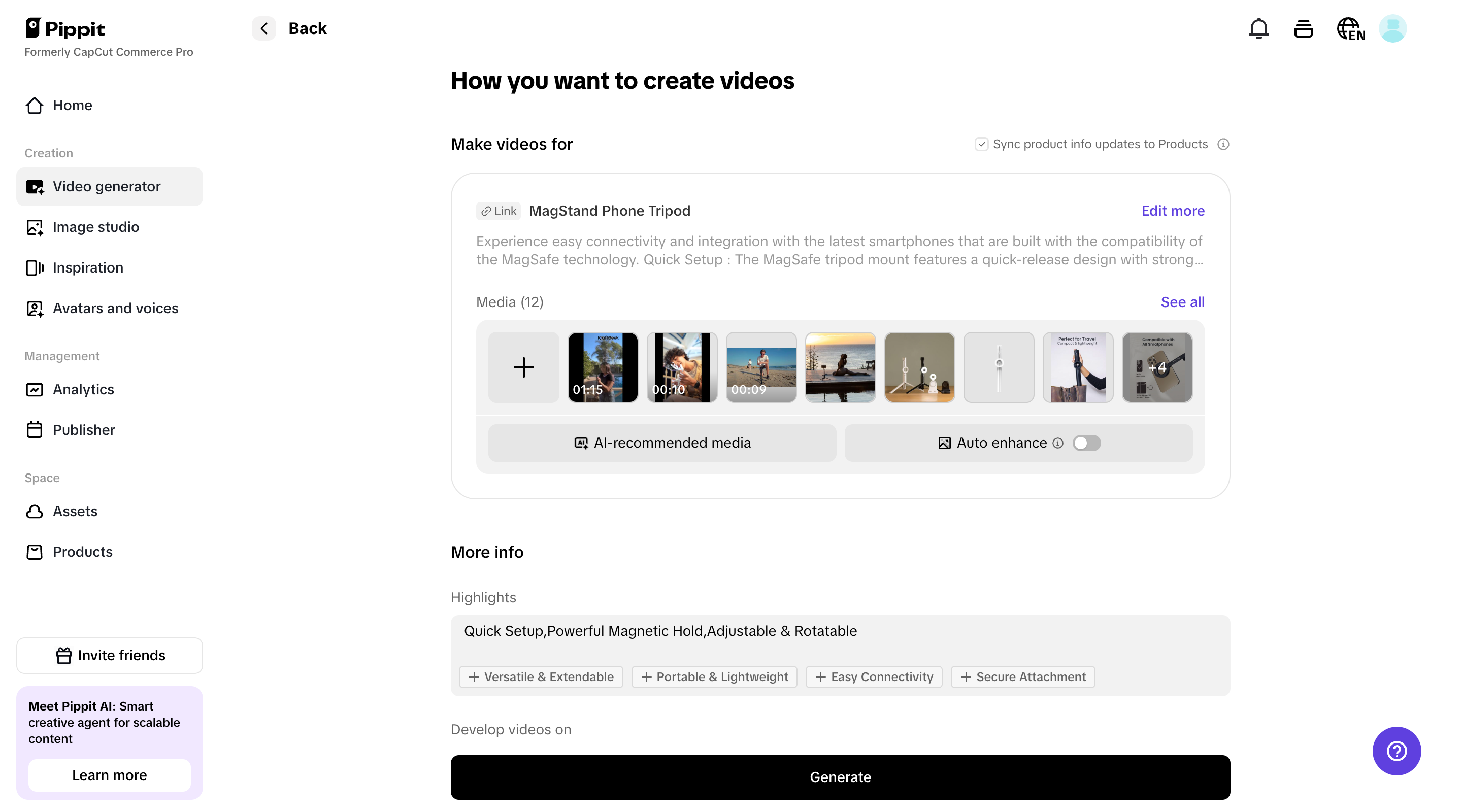Open the EN language selector
The width and height of the screenshot is (1461, 812).
click(x=1350, y=28)
